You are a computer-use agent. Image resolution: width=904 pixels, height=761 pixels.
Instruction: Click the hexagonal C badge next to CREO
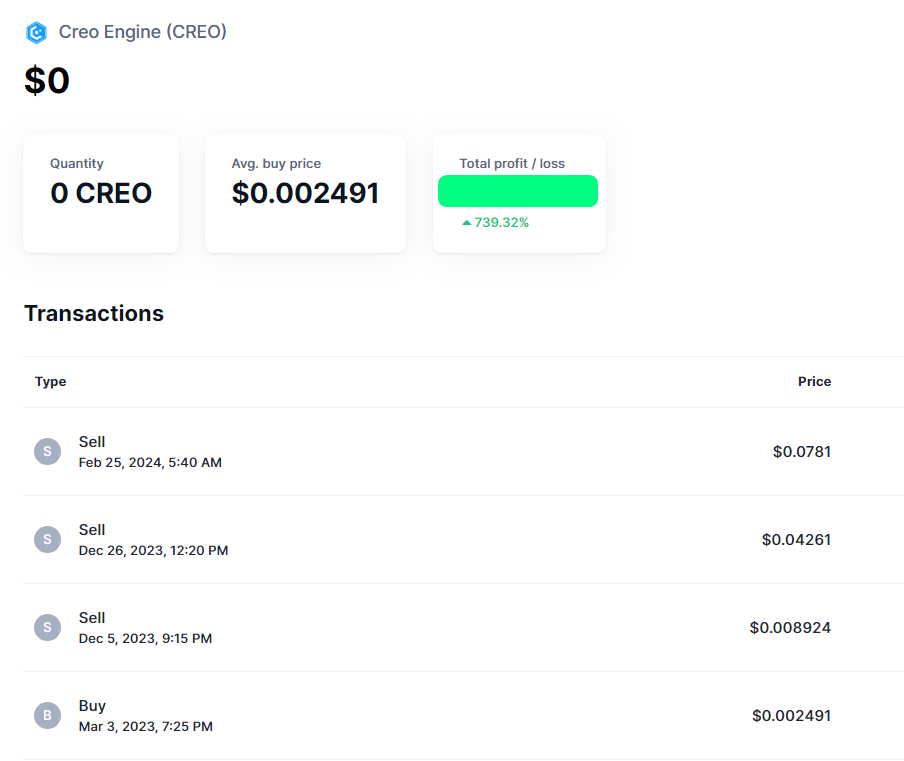36,32
